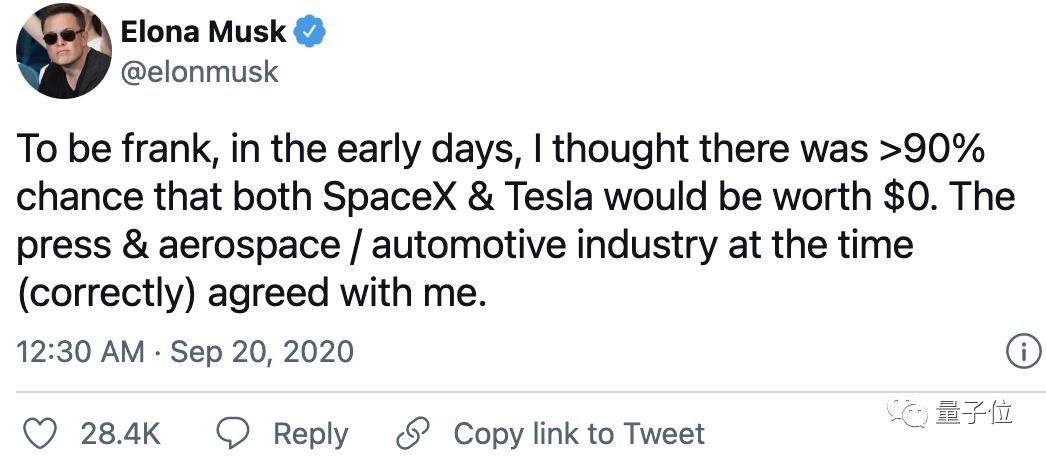Click the heart icon to like the tweet
Viewport: 1046px width, 458px height.
pos(40,433)
